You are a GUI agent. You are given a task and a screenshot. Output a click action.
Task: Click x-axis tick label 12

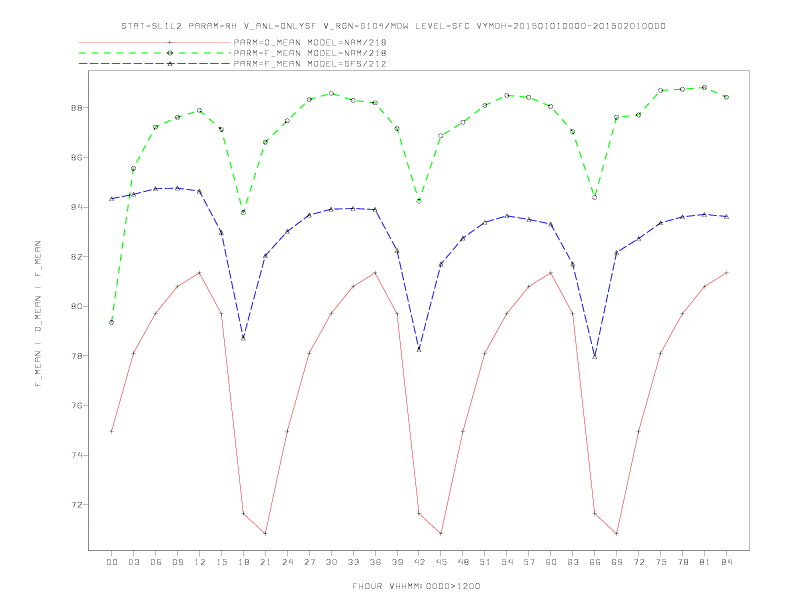[200, 562]
